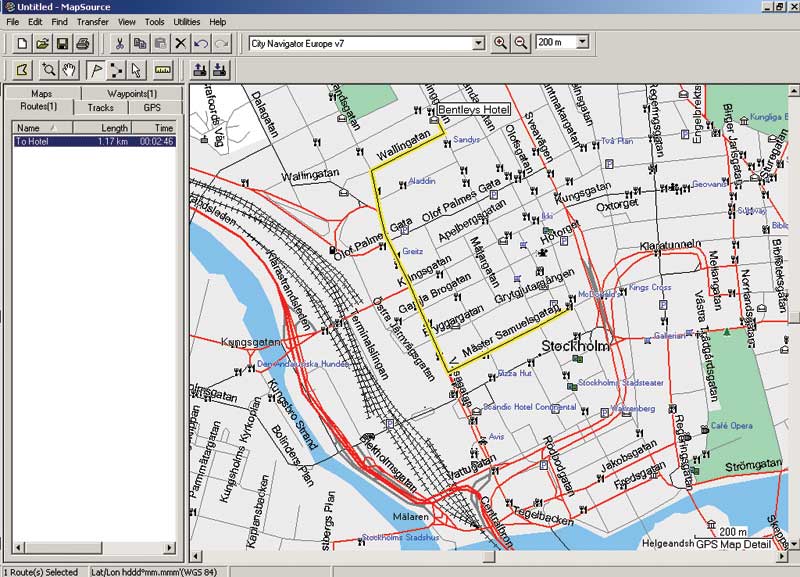
Task: Open the Help menu
Action: coord(217,22)
